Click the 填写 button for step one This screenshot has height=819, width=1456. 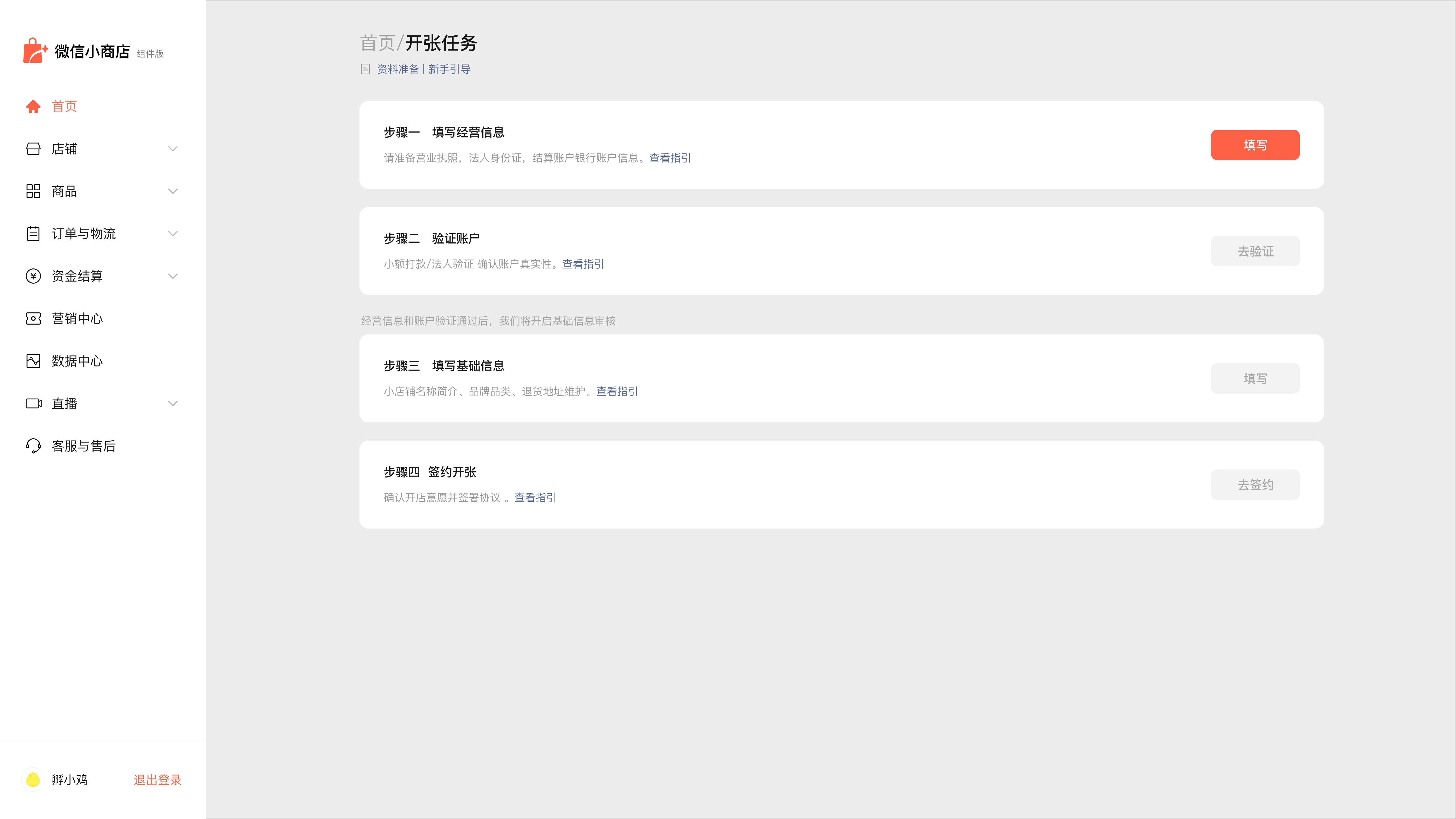click(1255, 145)
